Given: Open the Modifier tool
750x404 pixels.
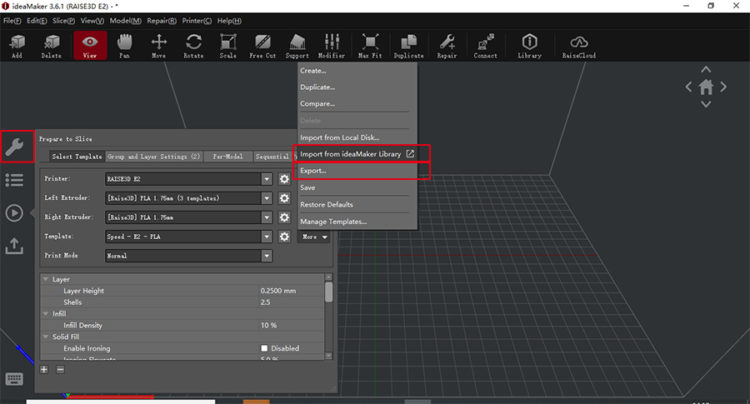Looking at the screenshot, I should (331, 46).
